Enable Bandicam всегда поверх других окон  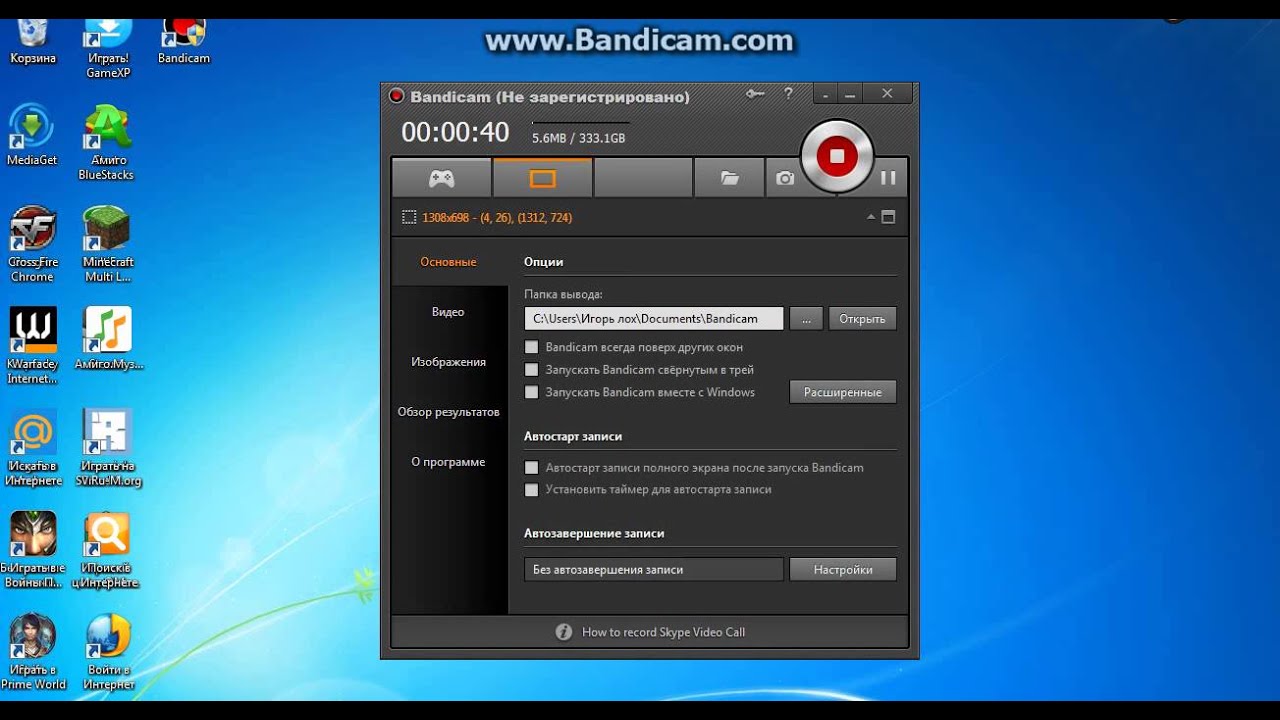pyautogui.click(x=532, y=347)
